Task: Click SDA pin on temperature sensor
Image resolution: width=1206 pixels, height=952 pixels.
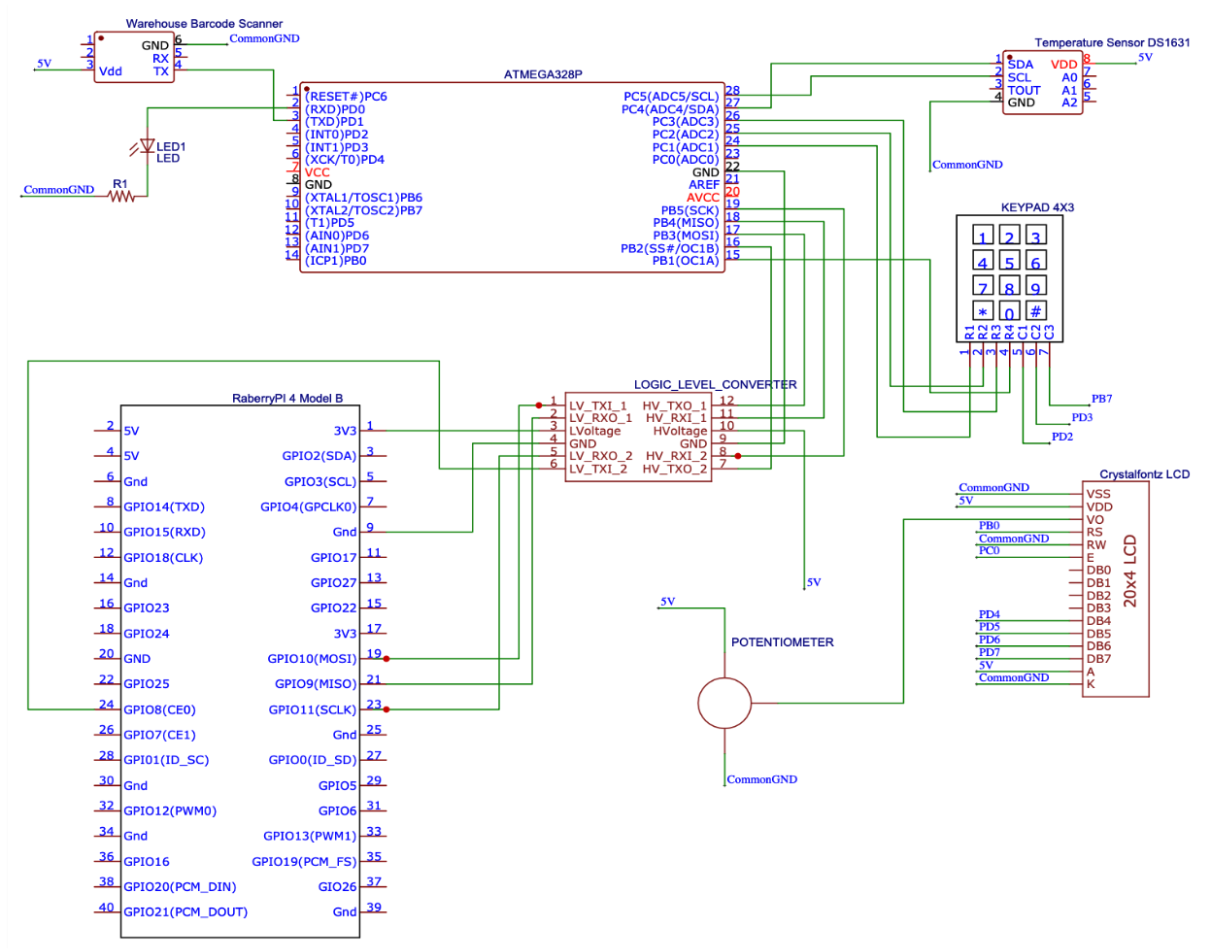Action: tap(1020, 63)
